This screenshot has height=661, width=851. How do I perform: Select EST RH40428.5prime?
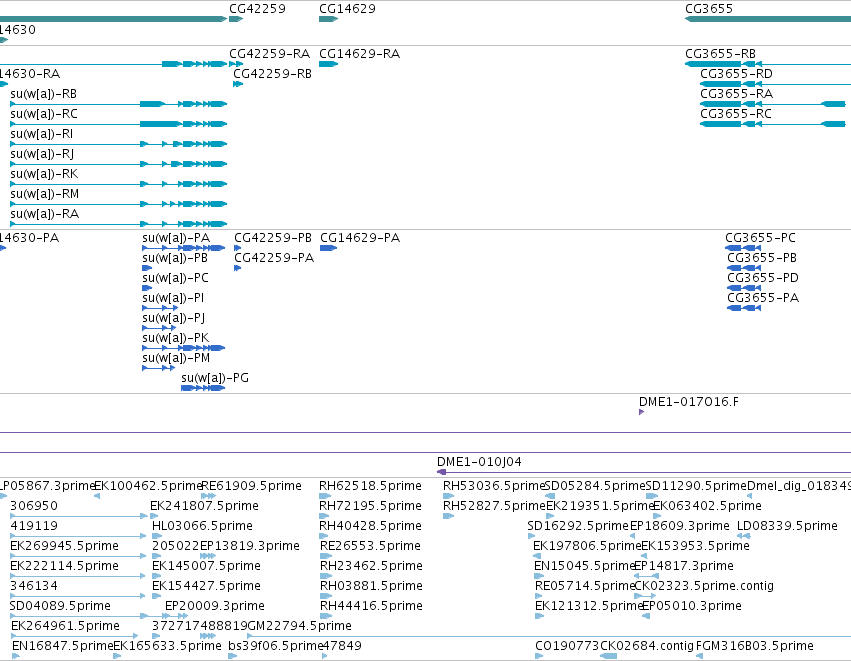370,526
